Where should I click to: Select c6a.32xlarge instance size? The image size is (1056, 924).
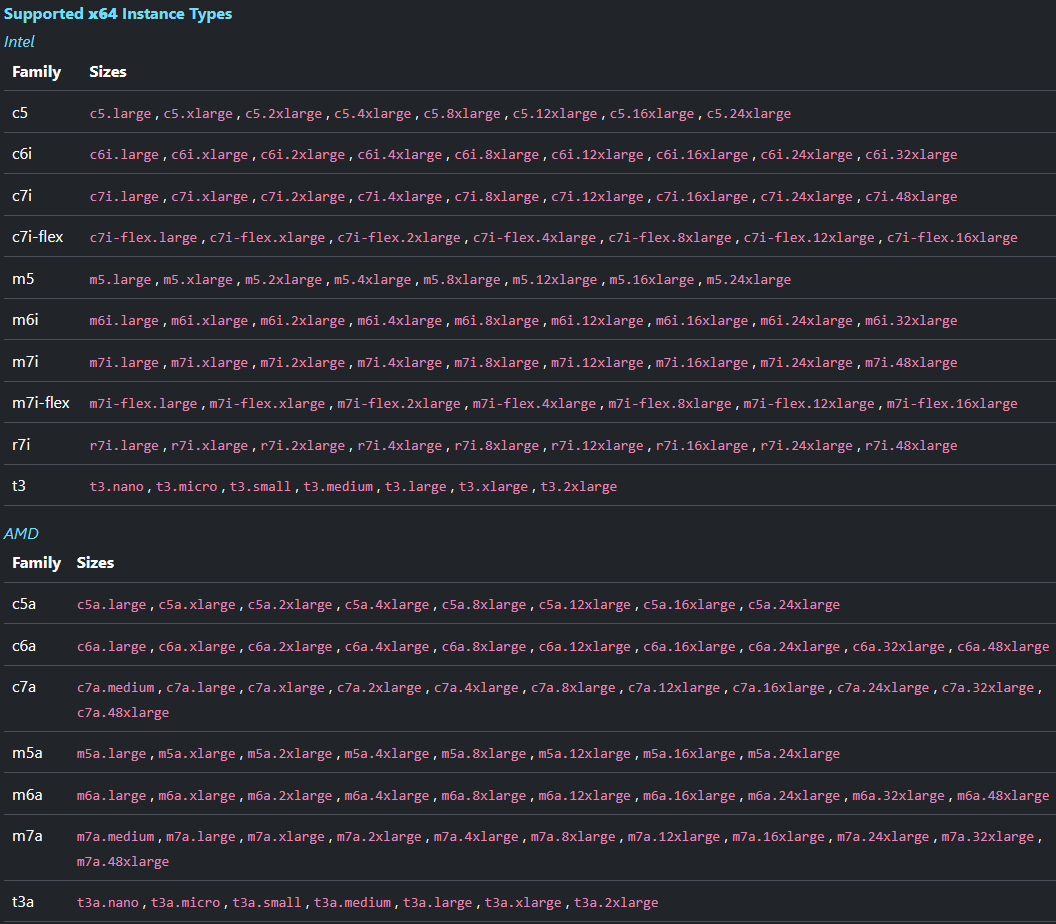898,647
